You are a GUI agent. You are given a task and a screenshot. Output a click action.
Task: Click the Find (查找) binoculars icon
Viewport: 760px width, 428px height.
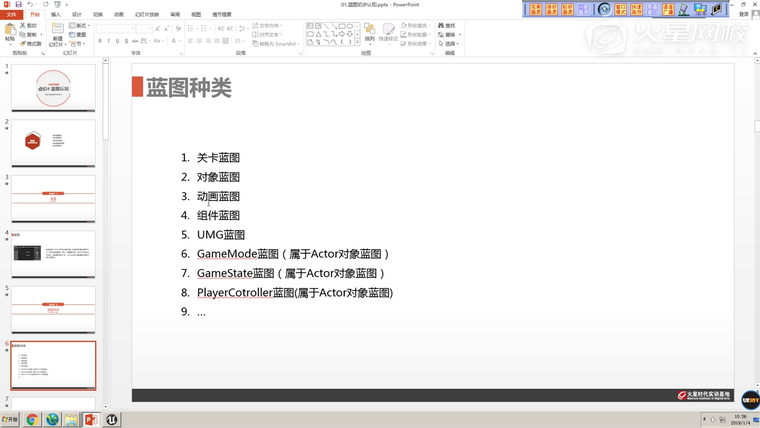click(x=441, y=26)
